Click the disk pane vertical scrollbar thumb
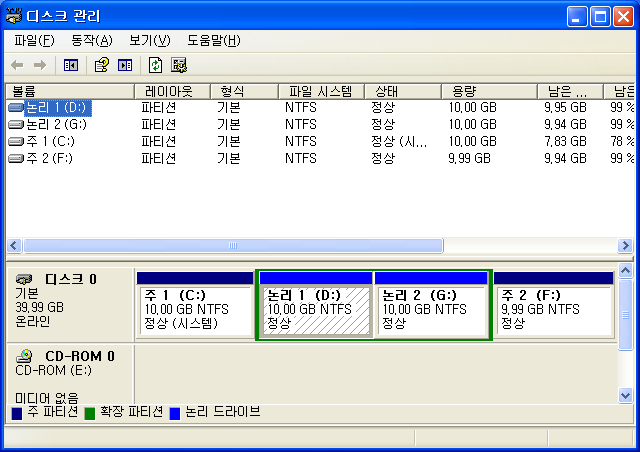This screenshot has width=640, height=452. point(625,315)
